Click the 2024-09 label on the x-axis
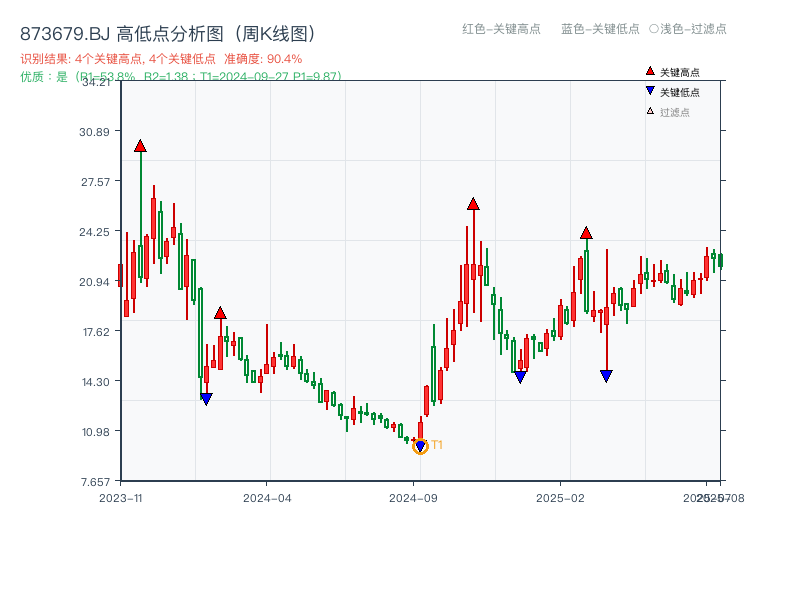 click(x=411, y=497)
